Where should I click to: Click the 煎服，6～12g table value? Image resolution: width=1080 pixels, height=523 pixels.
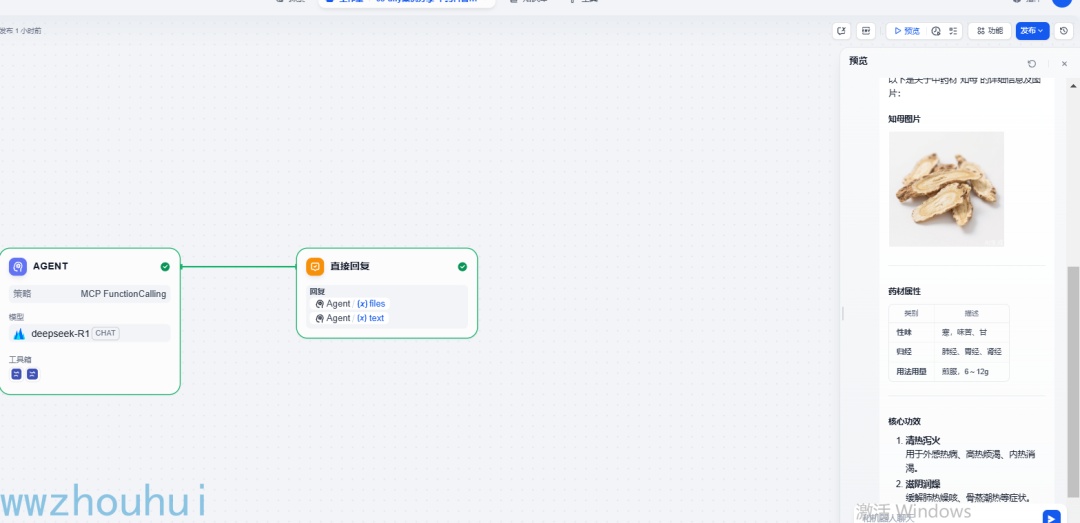pyautogui.click(x=965, y=371)
